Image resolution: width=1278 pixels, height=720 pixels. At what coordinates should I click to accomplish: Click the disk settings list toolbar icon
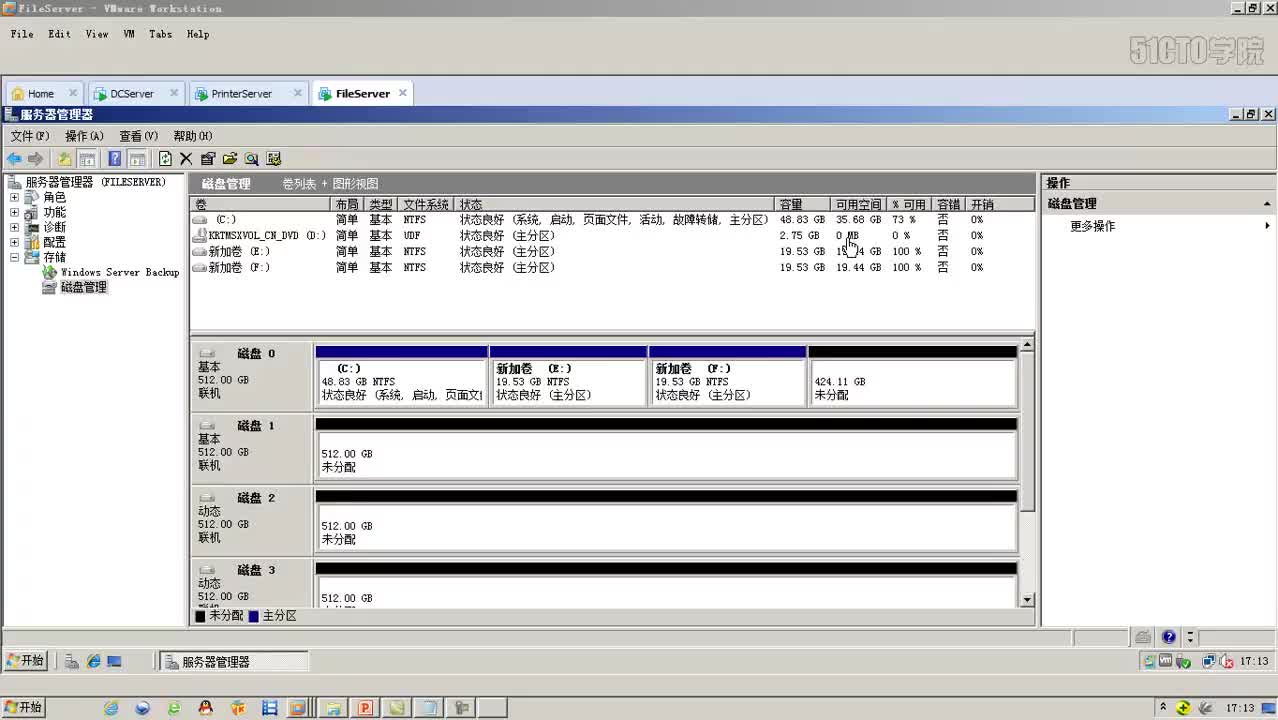[274, 159]
